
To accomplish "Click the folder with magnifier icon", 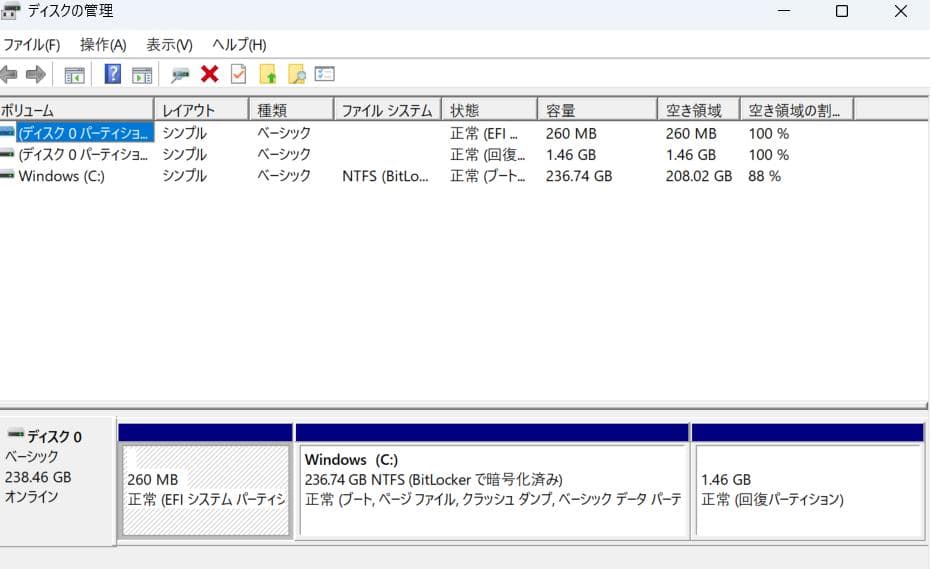I will [297, 74].
